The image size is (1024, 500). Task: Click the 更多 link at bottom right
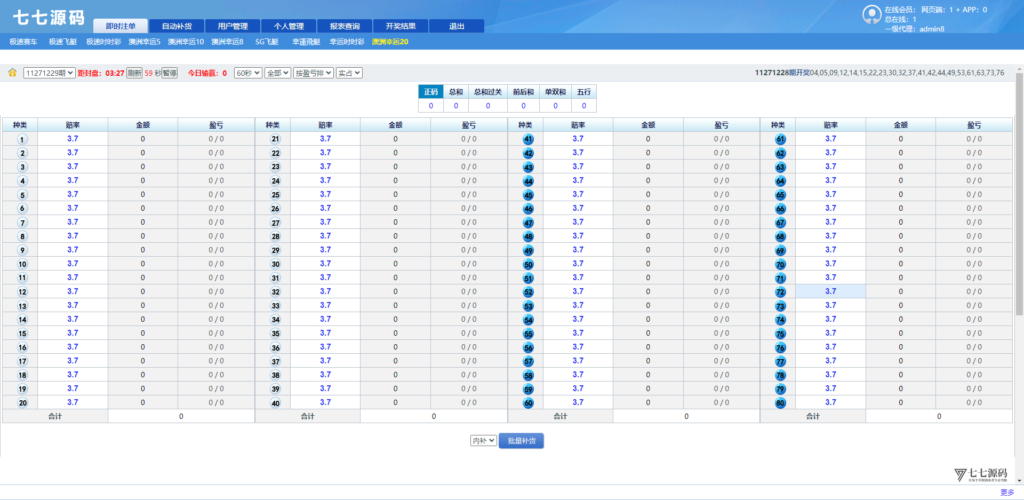point(1007,493)
